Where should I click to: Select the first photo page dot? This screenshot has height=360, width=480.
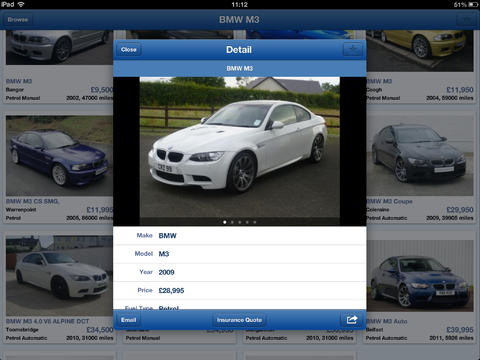[x=225, y=222]
